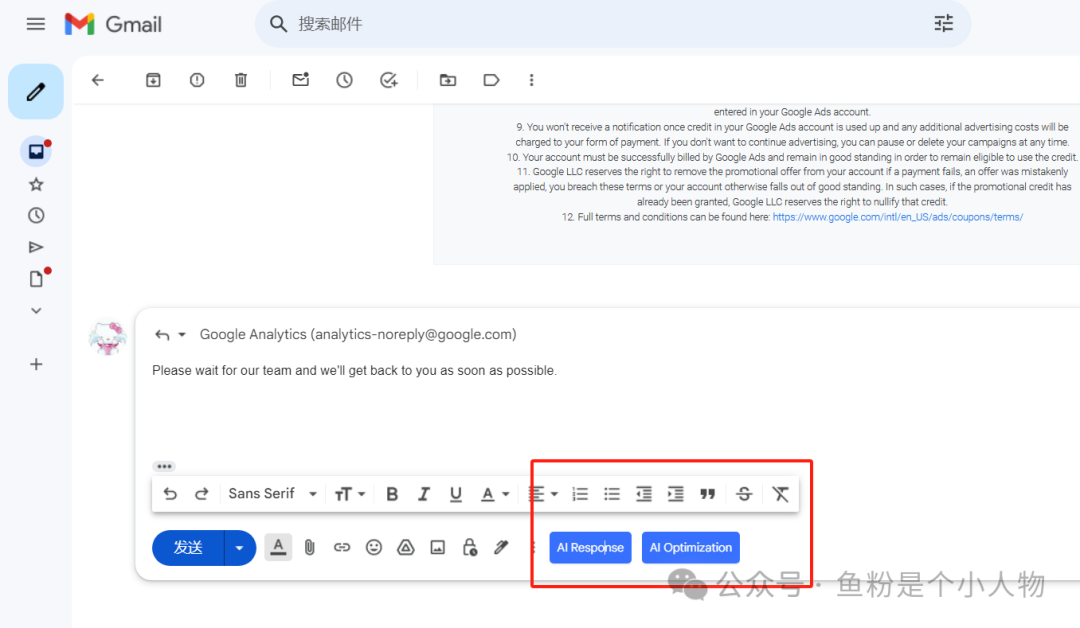Viewport: 1080px width, 628px height.
Task: Open the main menu hamburger
Action: (36, 24)
